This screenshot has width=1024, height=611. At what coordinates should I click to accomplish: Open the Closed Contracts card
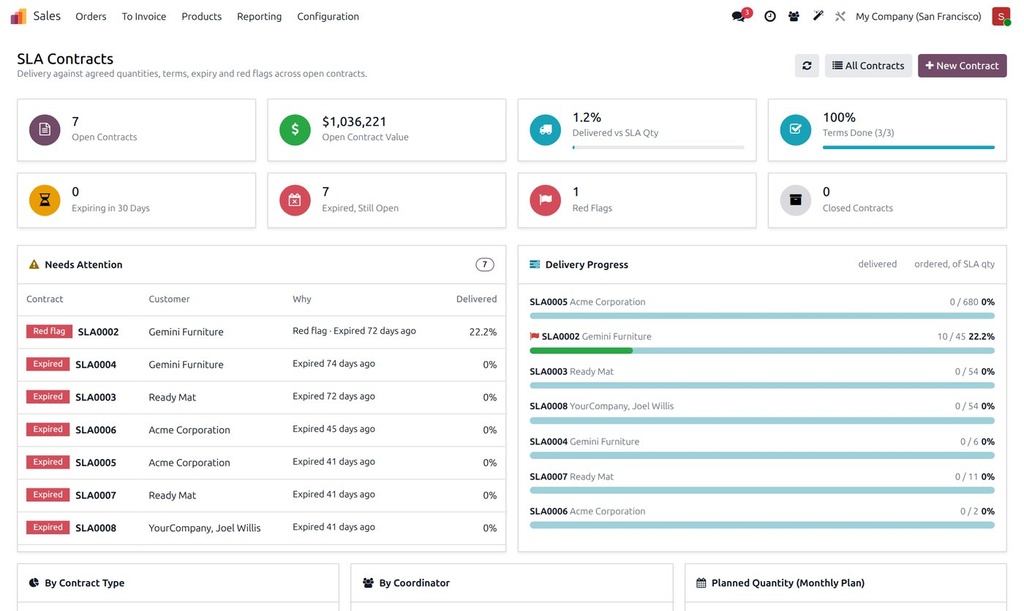887,200
